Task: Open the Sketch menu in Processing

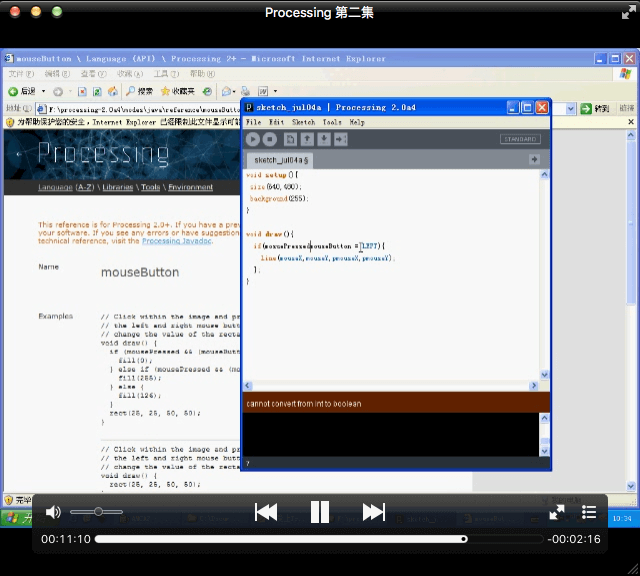Action: [302, 122]
